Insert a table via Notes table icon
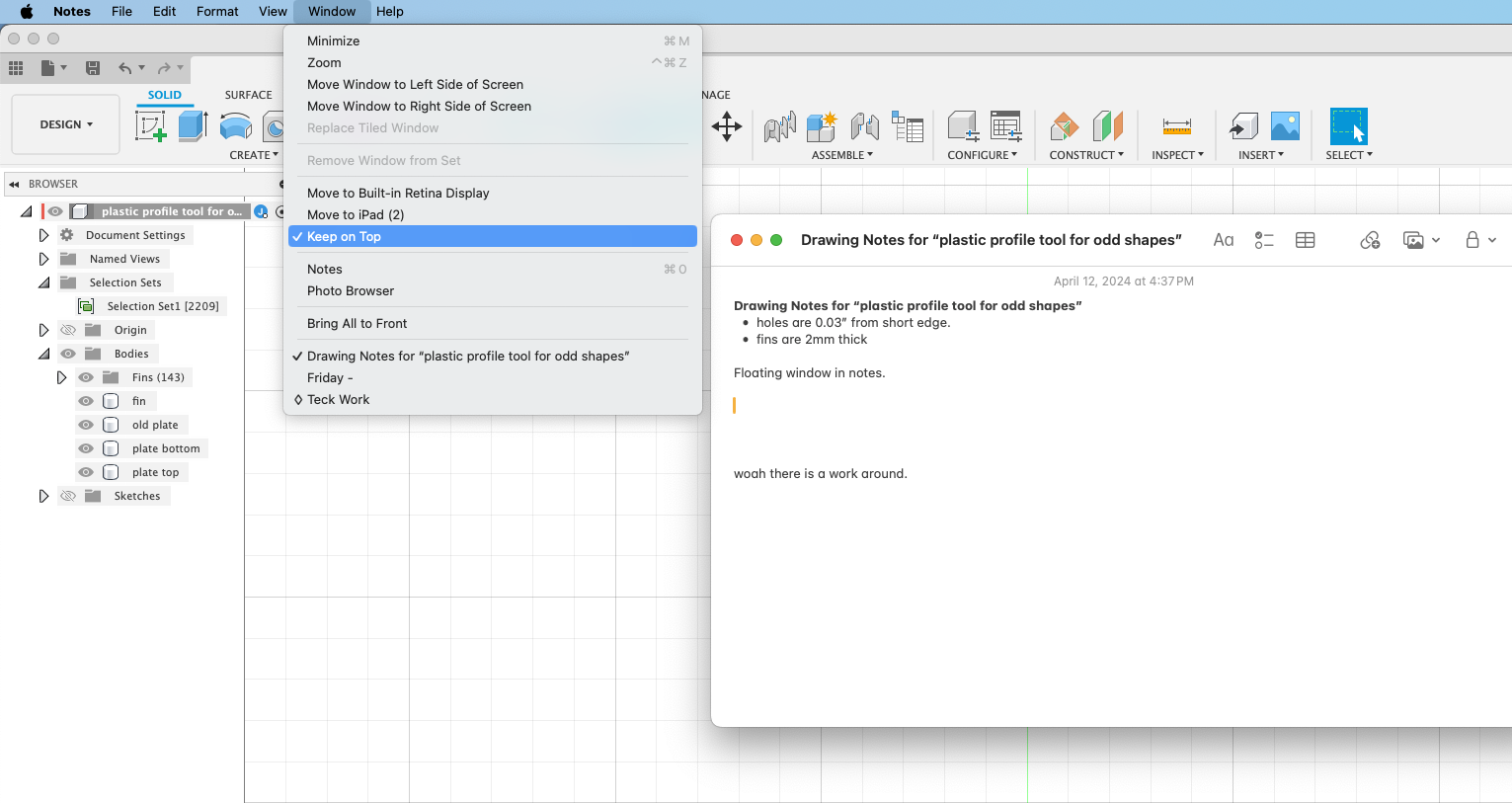1512x803 pixels. [x=1306, y=240]
